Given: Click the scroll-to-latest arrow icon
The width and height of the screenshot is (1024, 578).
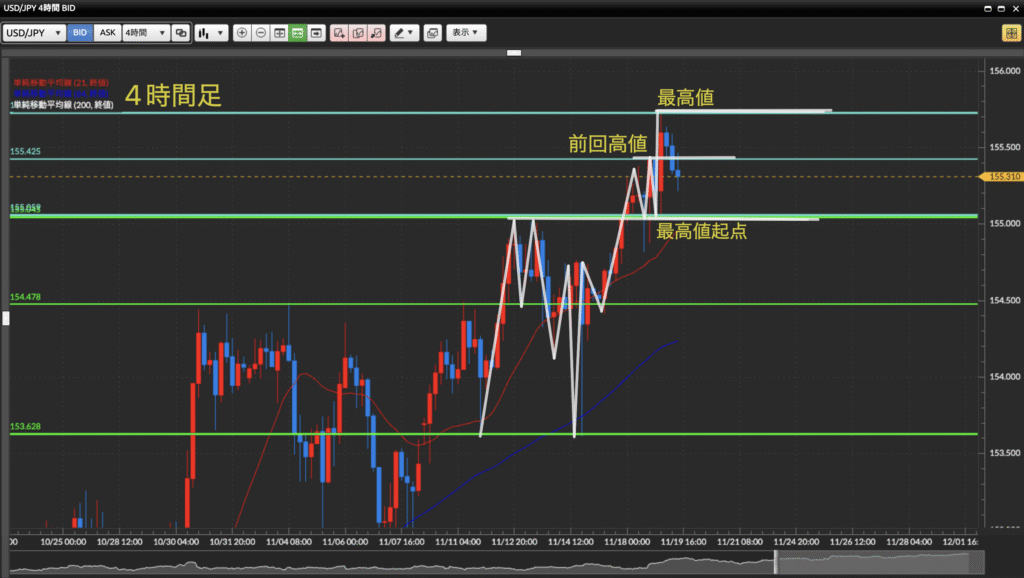Looking at the screenshot, I should tap(316, 33).
